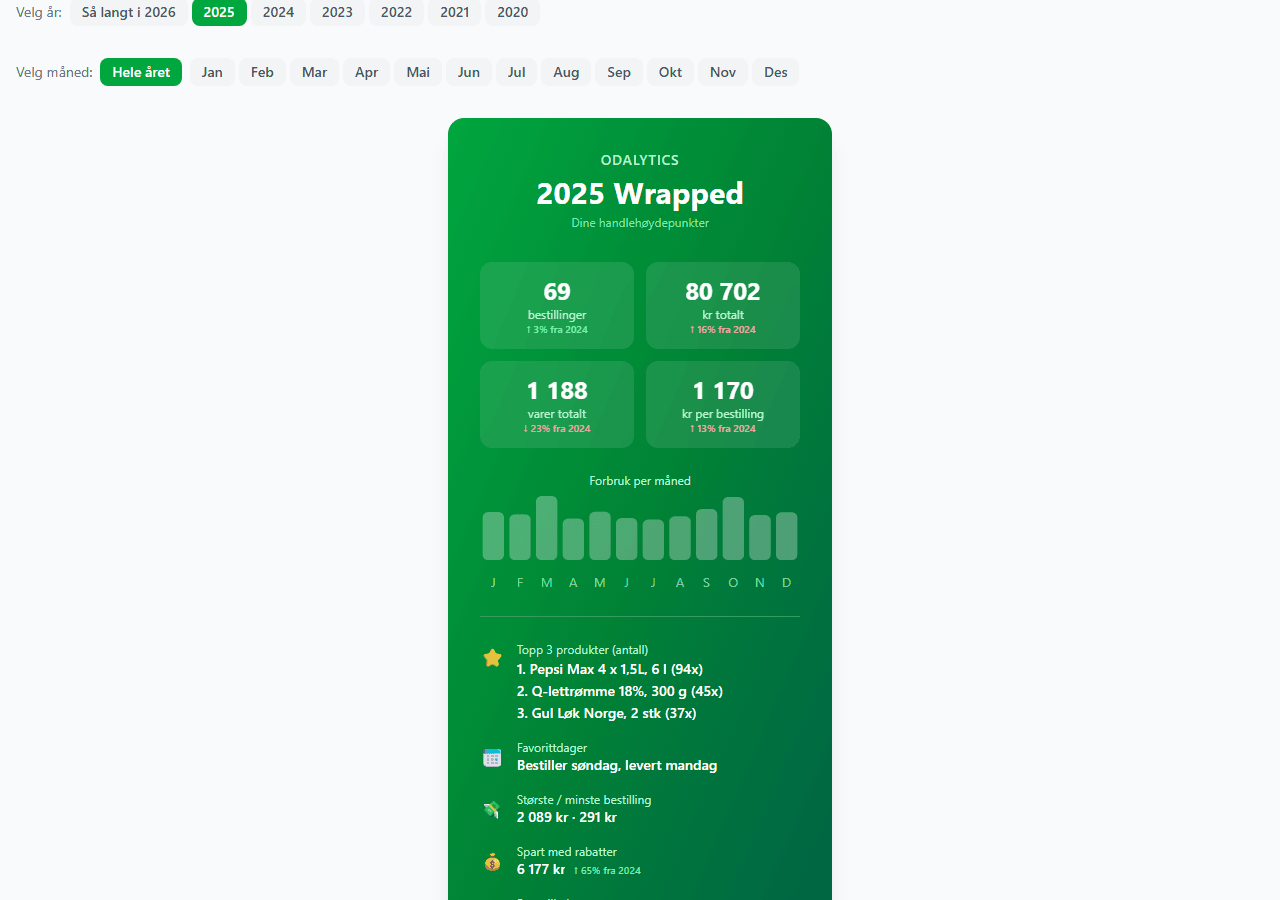Select the year 2024 filter

(278, 12)
